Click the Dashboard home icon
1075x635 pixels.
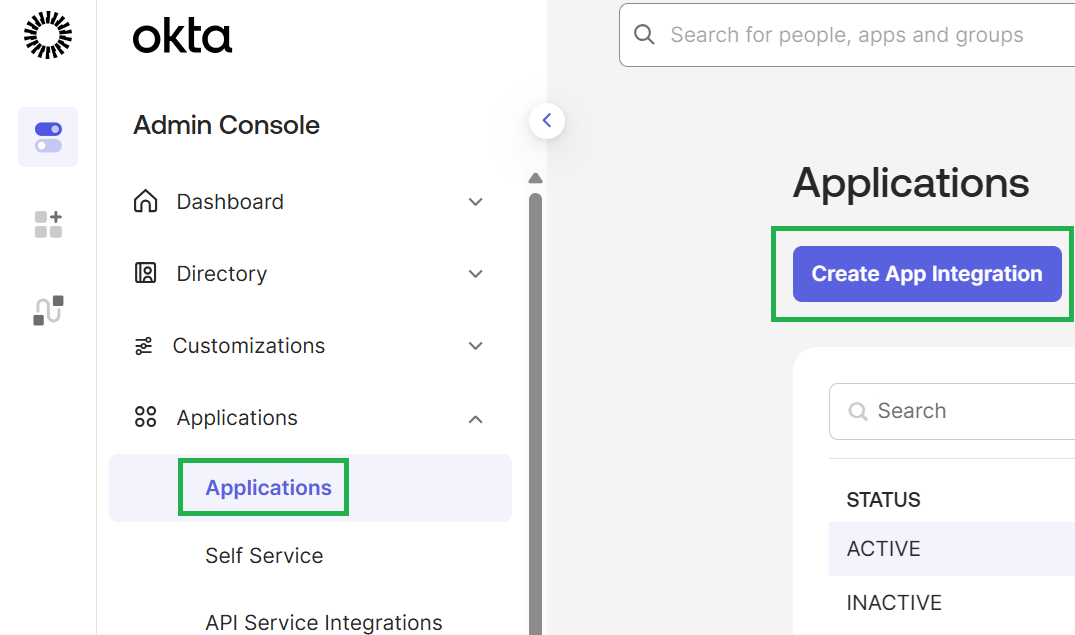[x=145, y=202]
